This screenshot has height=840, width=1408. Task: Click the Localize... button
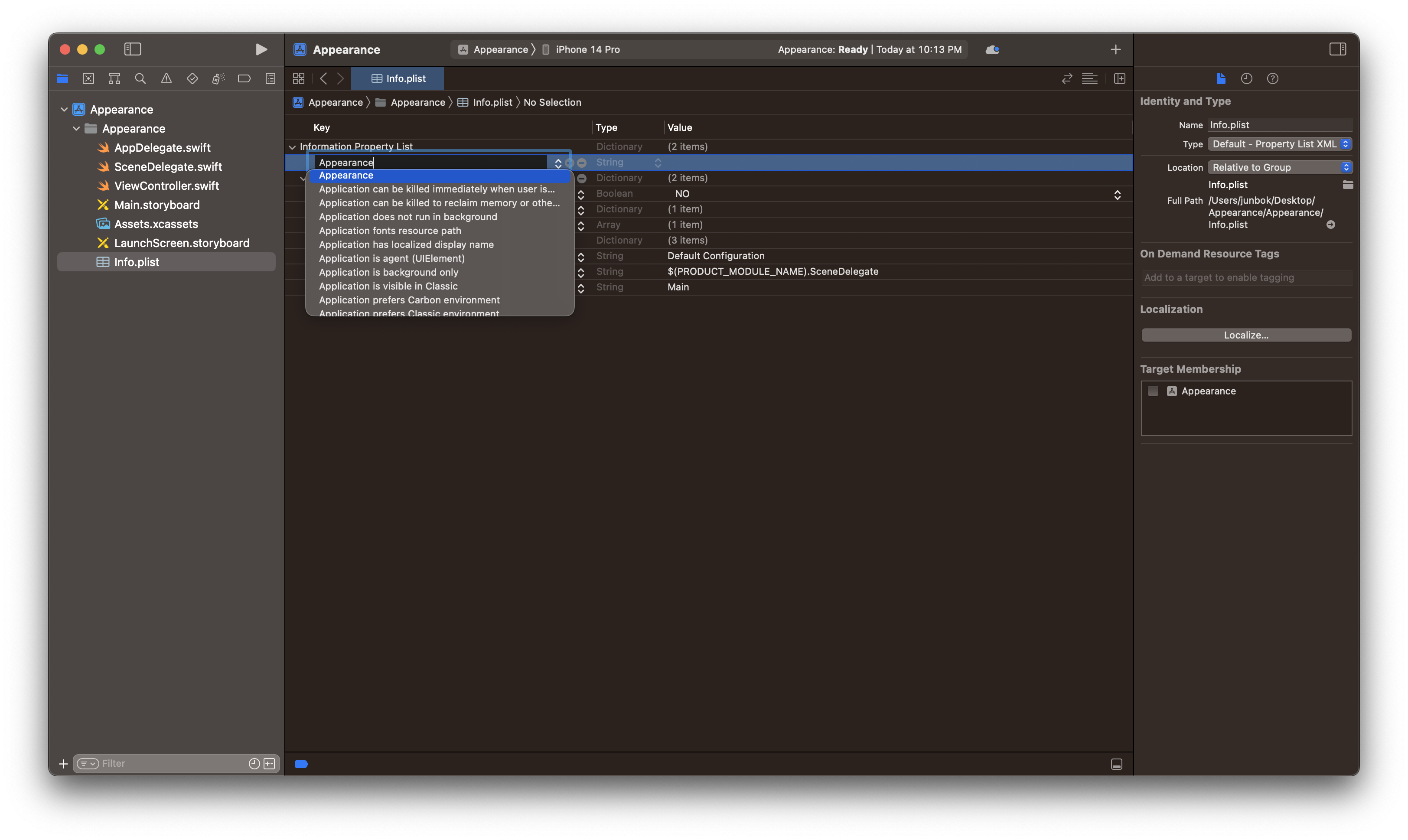click(1245, 335)
